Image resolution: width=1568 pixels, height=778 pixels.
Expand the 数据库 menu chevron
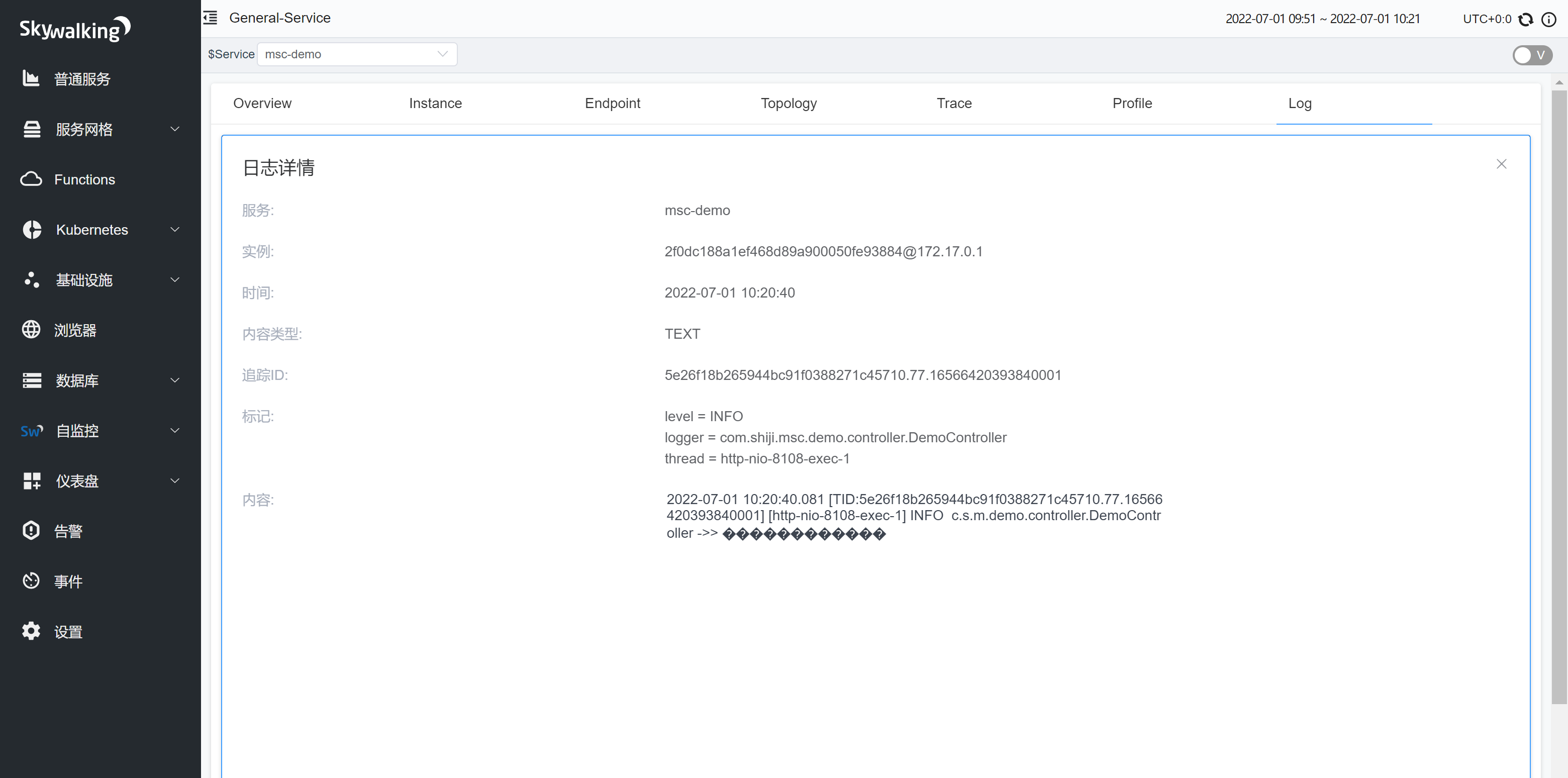175,380
